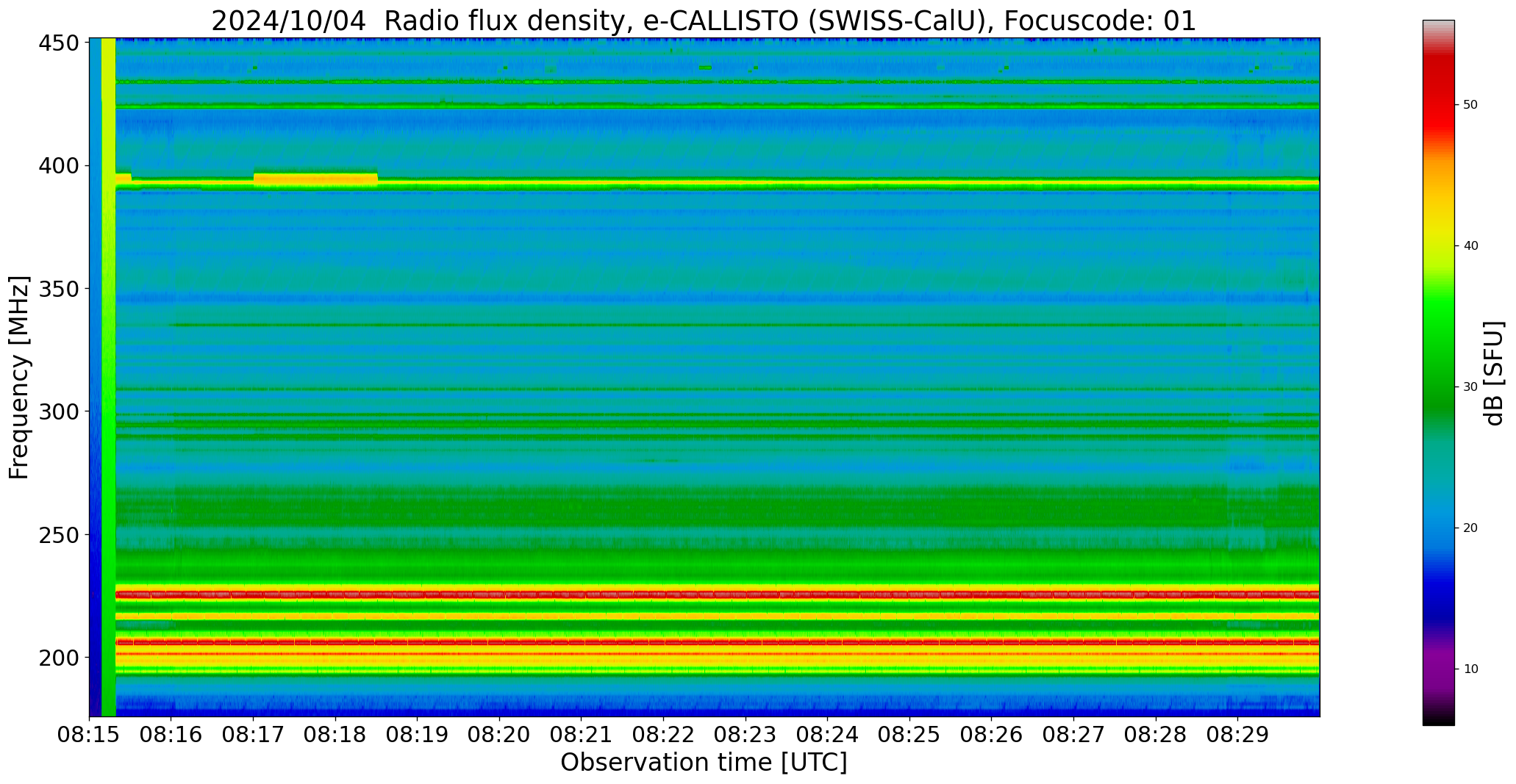Click the '08:28' time tick label
Screen dimensions: 1516x784
[x=1156, y=735]
